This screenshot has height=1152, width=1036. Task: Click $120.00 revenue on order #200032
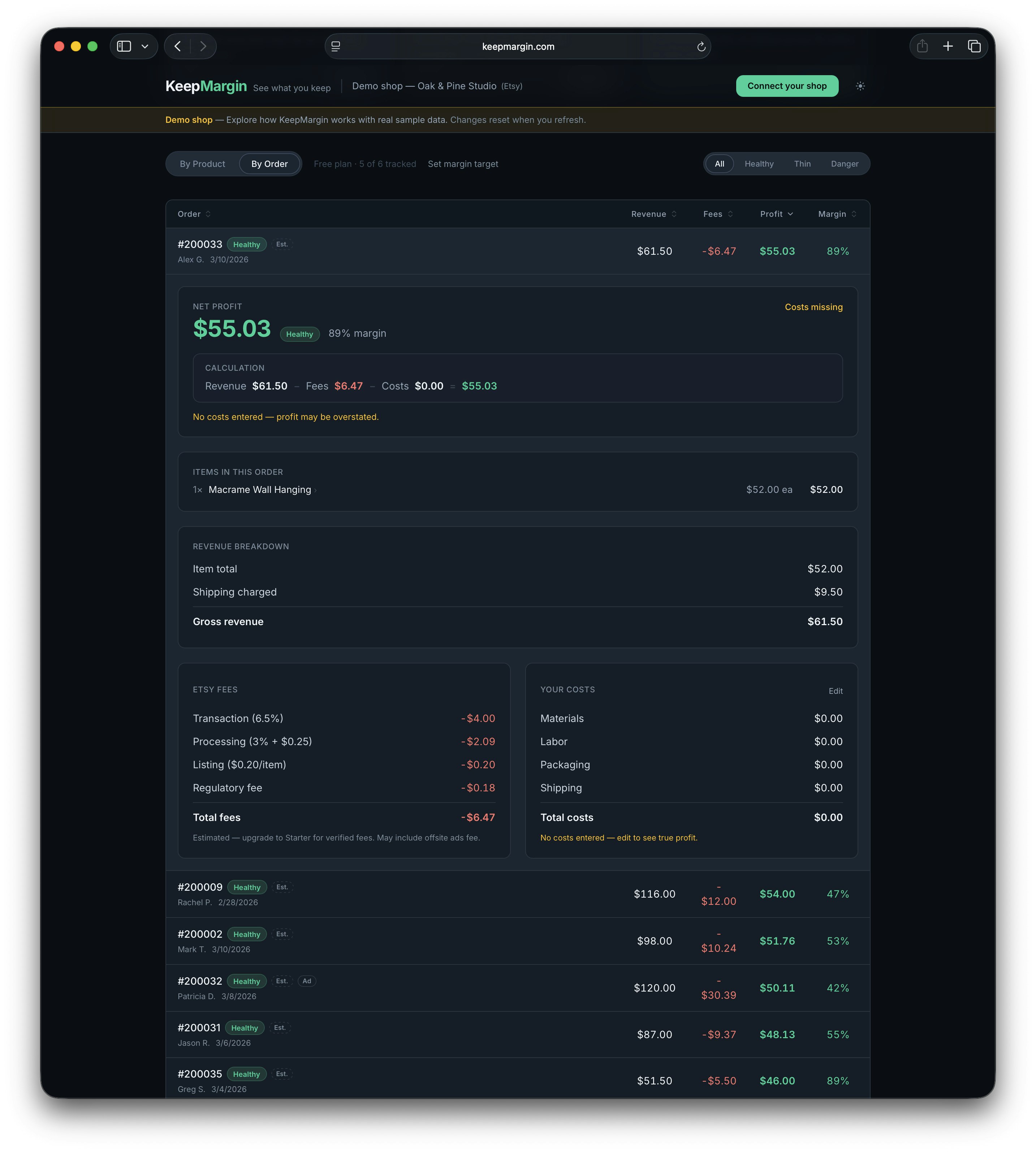pyautogui.click(x=655, y=988)
